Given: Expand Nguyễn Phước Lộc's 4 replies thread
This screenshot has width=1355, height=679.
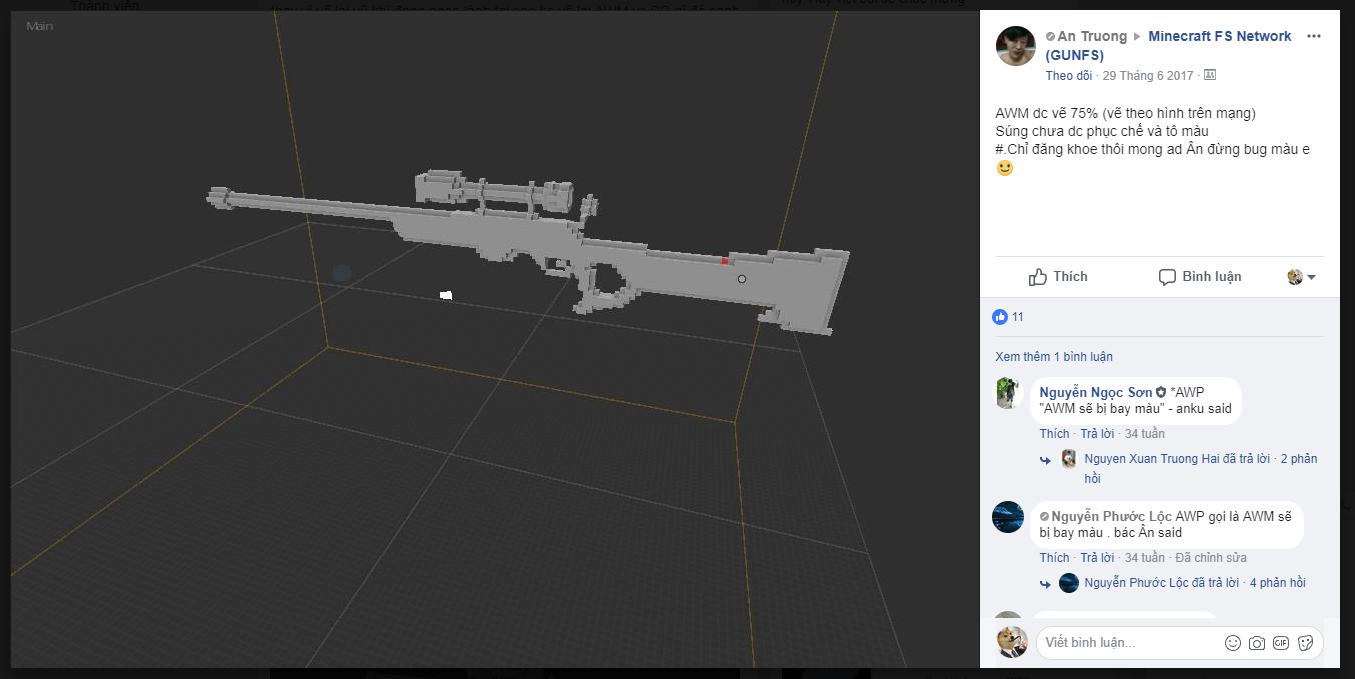Looking at the screenshot, I should tap(1195, 583).
